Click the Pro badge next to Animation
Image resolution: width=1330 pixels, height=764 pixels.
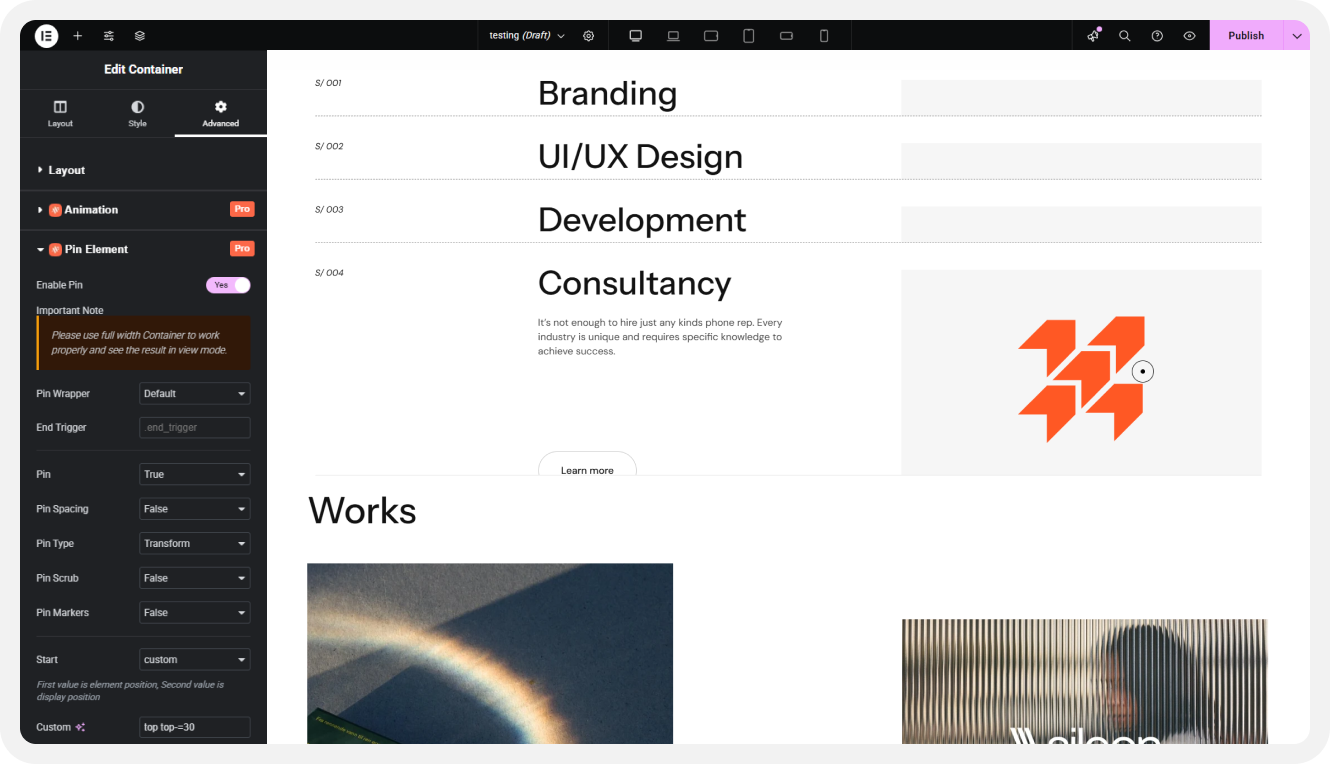[x=242, y=209]
